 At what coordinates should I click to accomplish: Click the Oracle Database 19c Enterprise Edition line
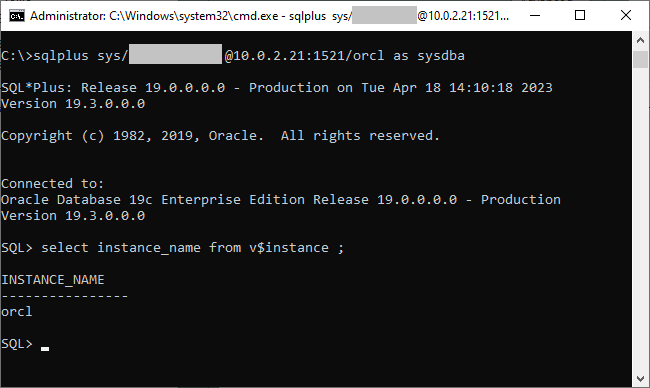tap(281, 200)
